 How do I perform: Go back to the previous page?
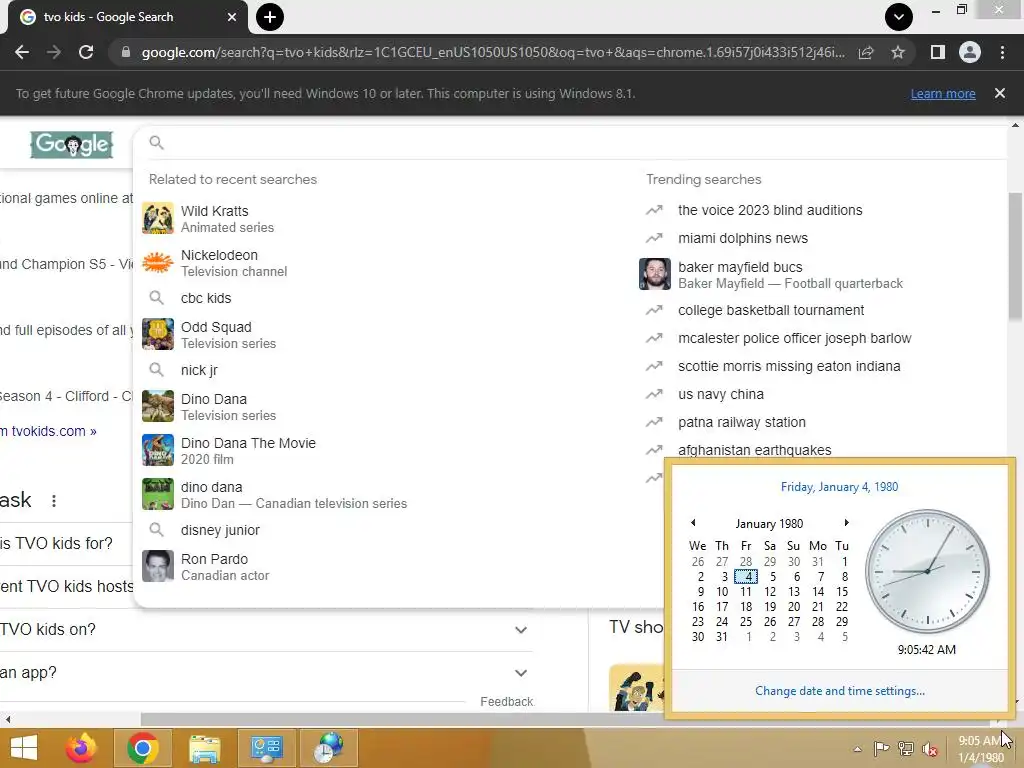[22, 52]
